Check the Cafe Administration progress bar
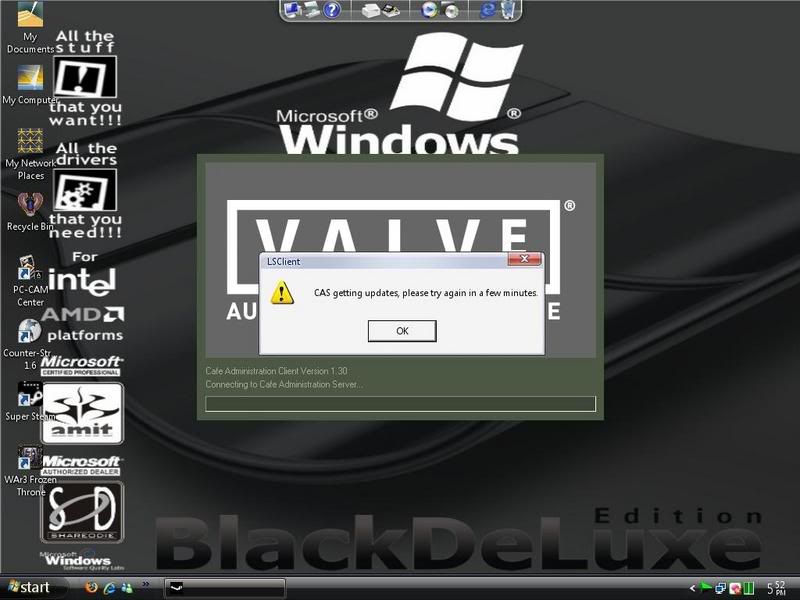The image size is (800, 600). [x=400, y=404]
